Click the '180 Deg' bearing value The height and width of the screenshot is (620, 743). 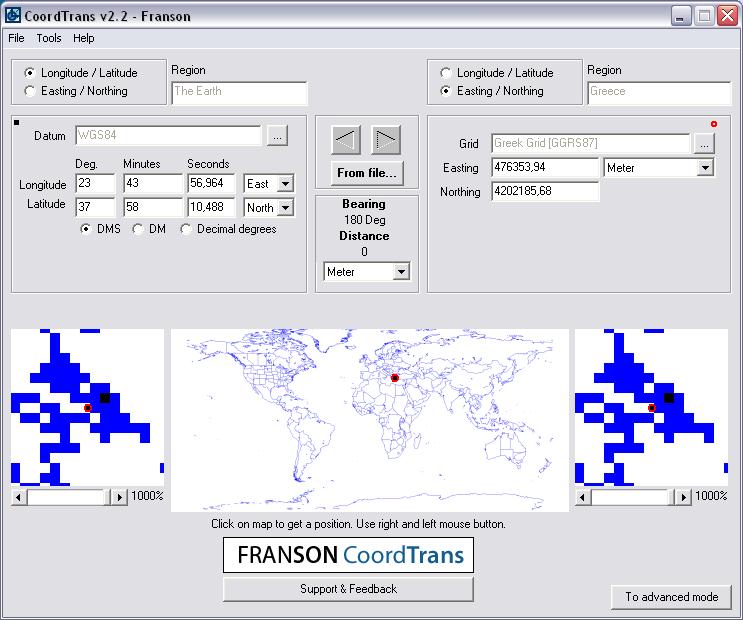pos(365,220)
